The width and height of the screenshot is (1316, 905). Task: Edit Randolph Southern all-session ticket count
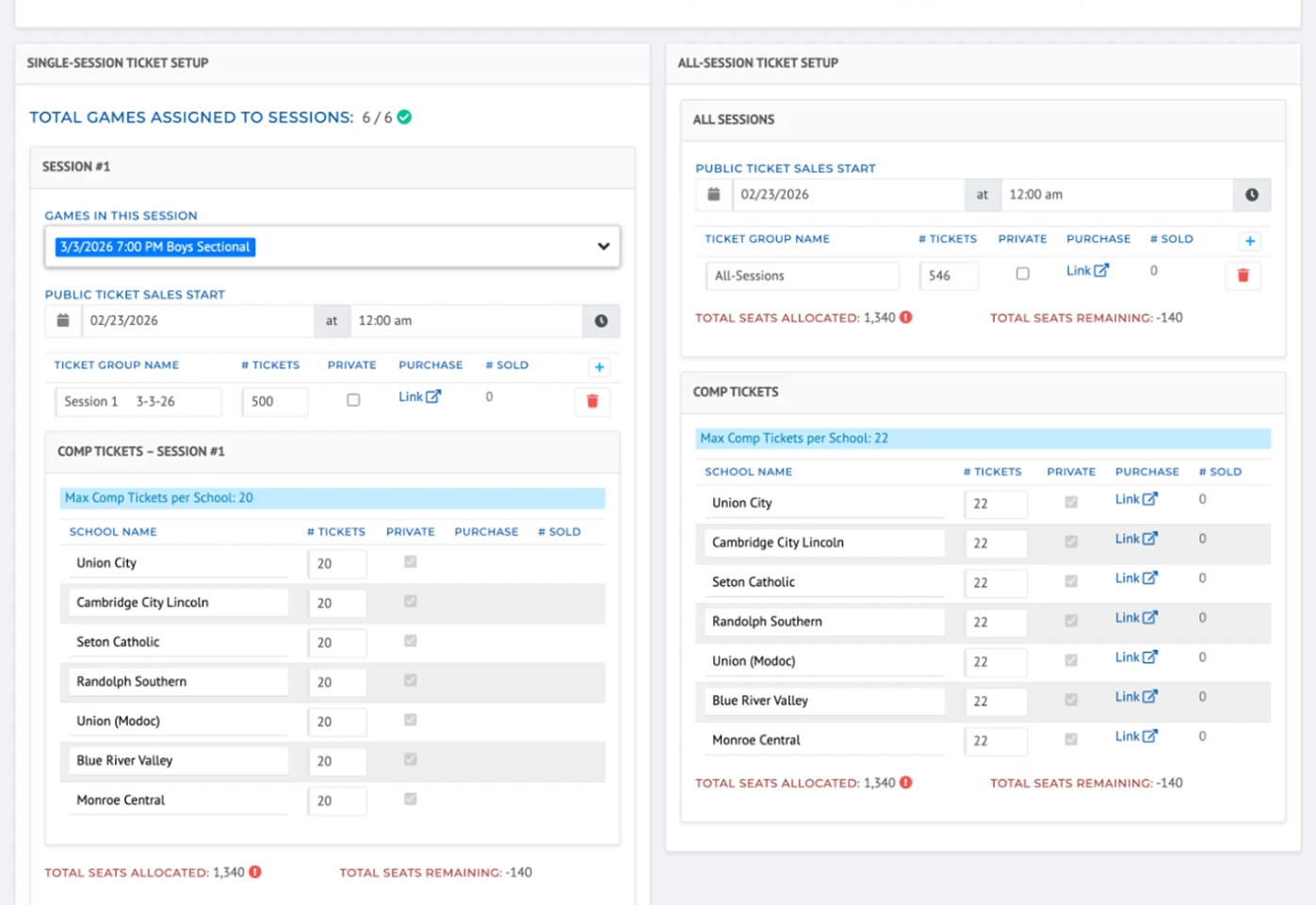coord(996,622)
